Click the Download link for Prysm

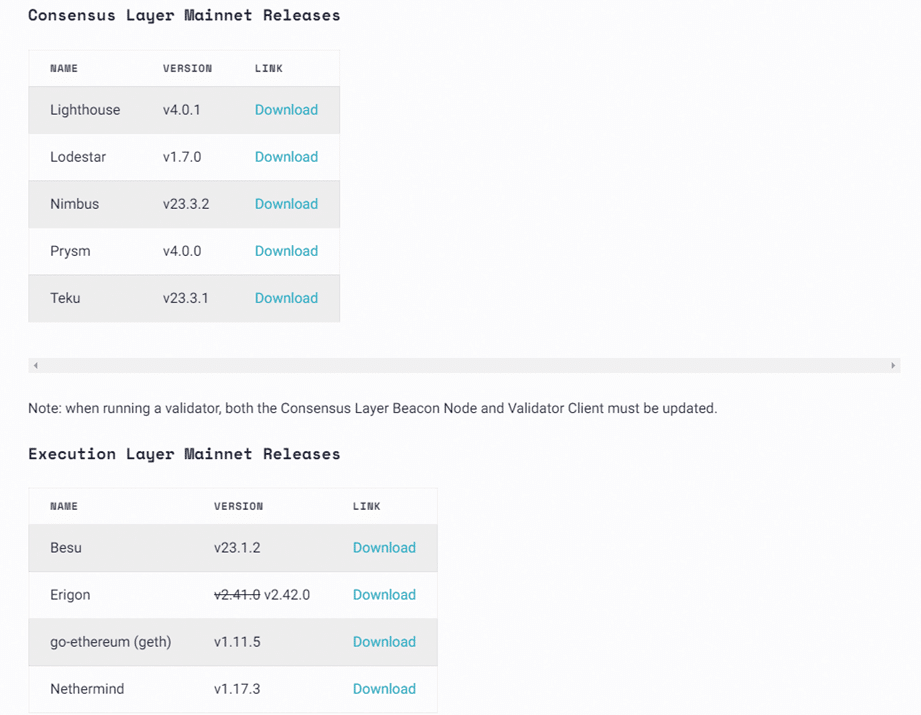tap(286, 251)
